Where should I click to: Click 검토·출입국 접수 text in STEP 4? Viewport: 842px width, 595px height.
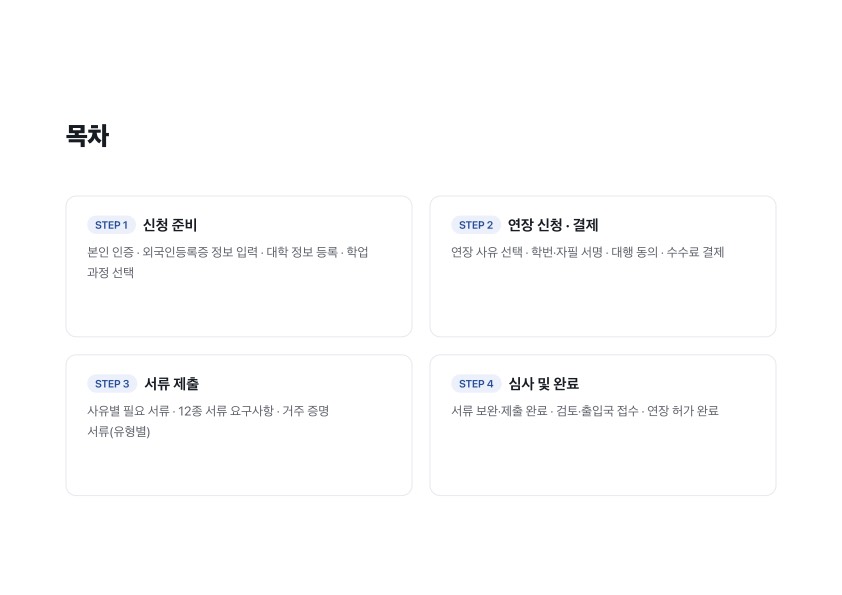(x=597, y=411)
